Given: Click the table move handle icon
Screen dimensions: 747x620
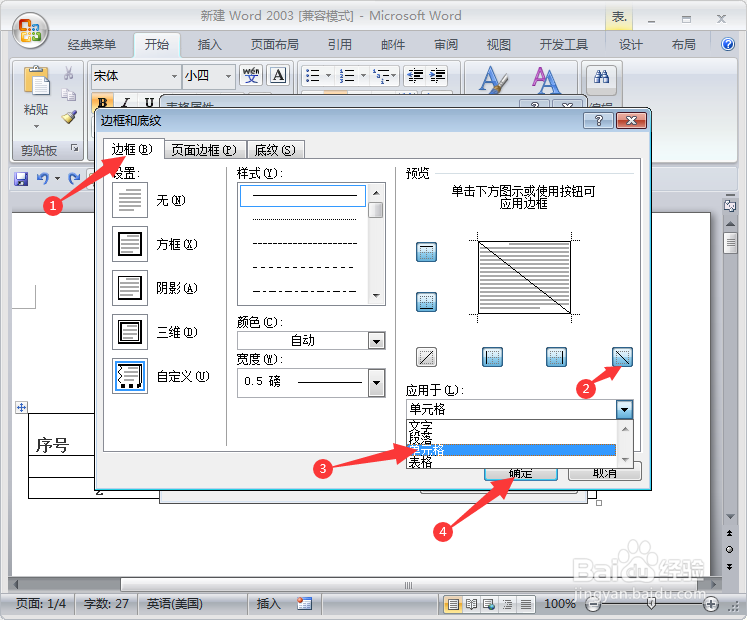Looking at the screenshot, I should coord(21,407).
